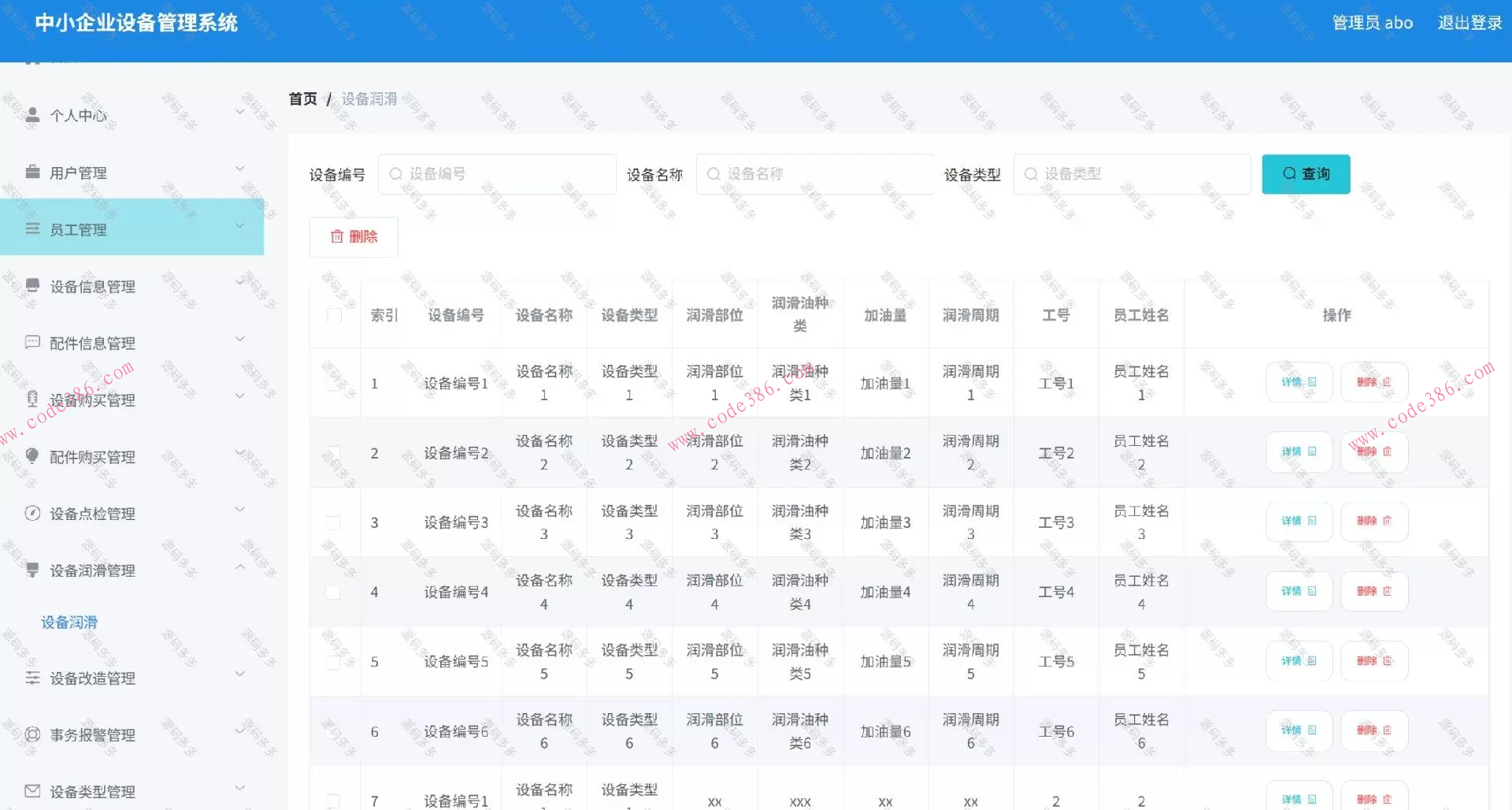Click the 事务报警管理 bell icon
This screenshot has height=810, width=1512.
tap(32, 734)
